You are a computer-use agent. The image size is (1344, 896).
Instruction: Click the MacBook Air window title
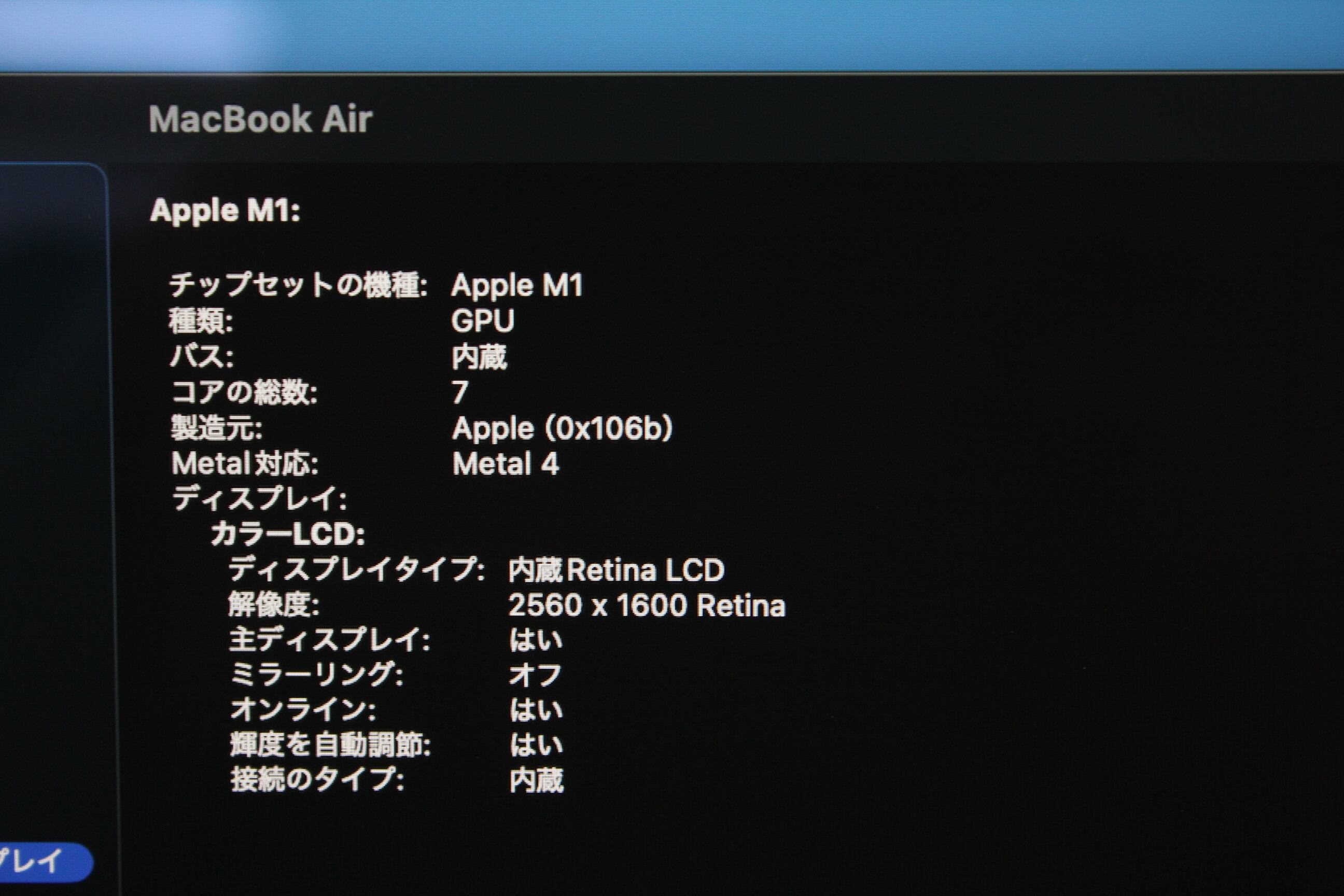pyautogui.click(x=261, y=119)
